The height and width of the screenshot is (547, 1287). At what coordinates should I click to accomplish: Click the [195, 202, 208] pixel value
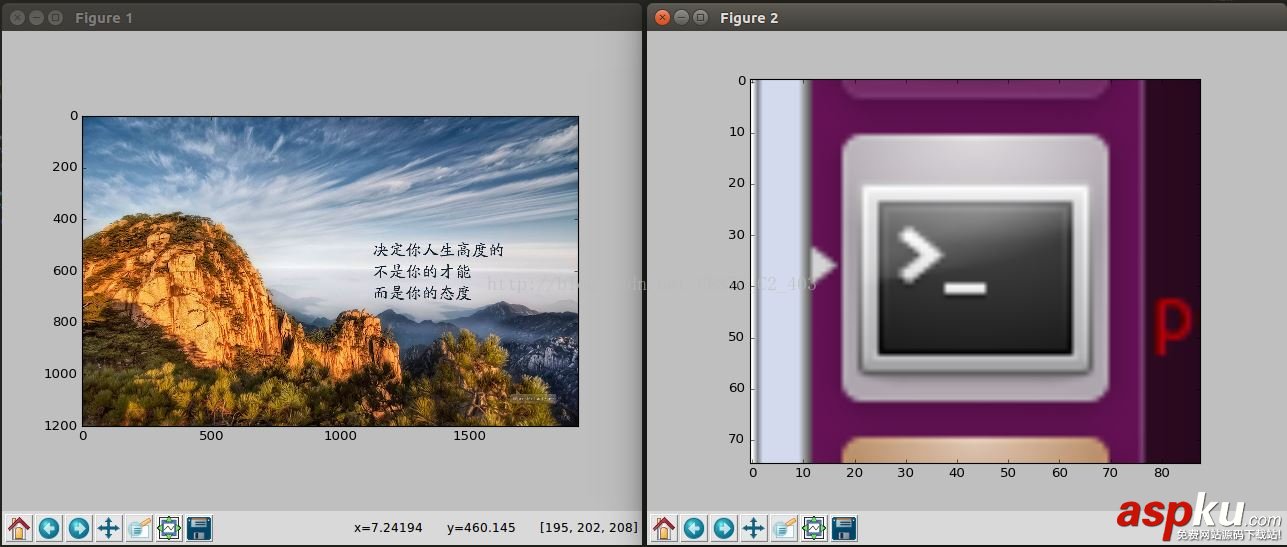pyautogui.click(x=588, y=528)
